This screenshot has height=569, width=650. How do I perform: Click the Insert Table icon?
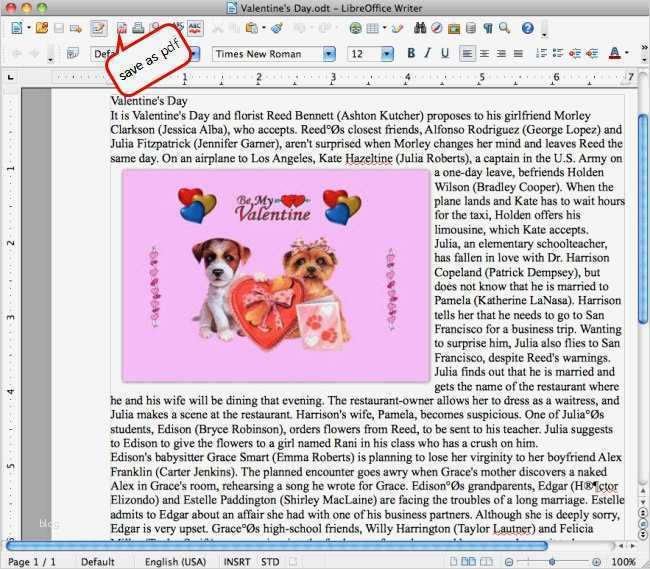click(374, 28)
